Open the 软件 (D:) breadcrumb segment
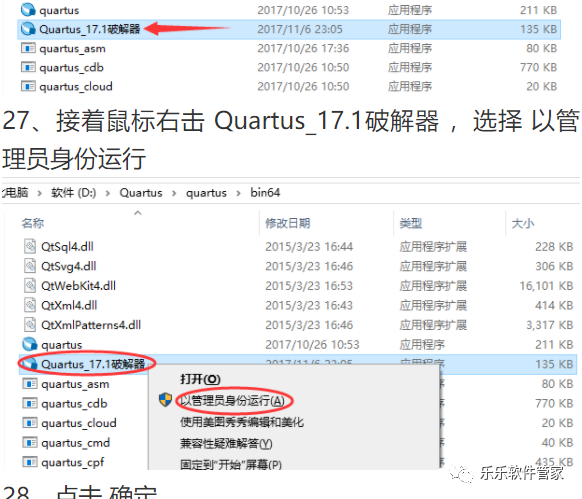 [73, 193]
